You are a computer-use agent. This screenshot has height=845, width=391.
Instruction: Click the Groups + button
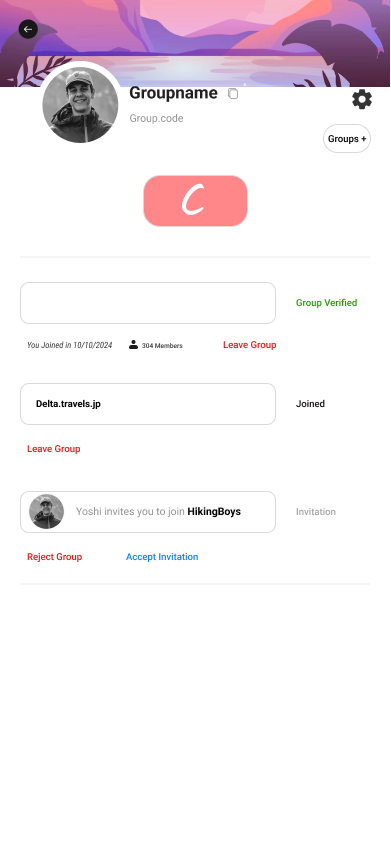click(347, 138)
